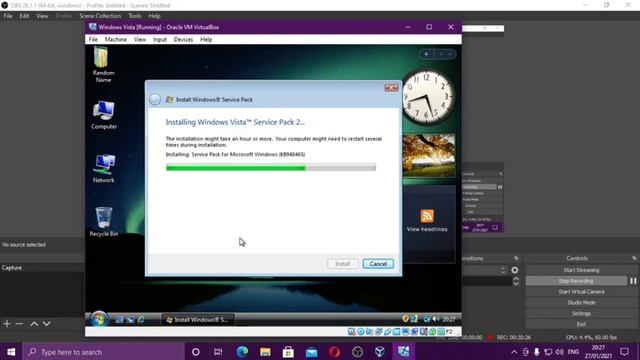640x360 pixels.
Task: Open Task View on the taskbar
Action: [218, 352]
